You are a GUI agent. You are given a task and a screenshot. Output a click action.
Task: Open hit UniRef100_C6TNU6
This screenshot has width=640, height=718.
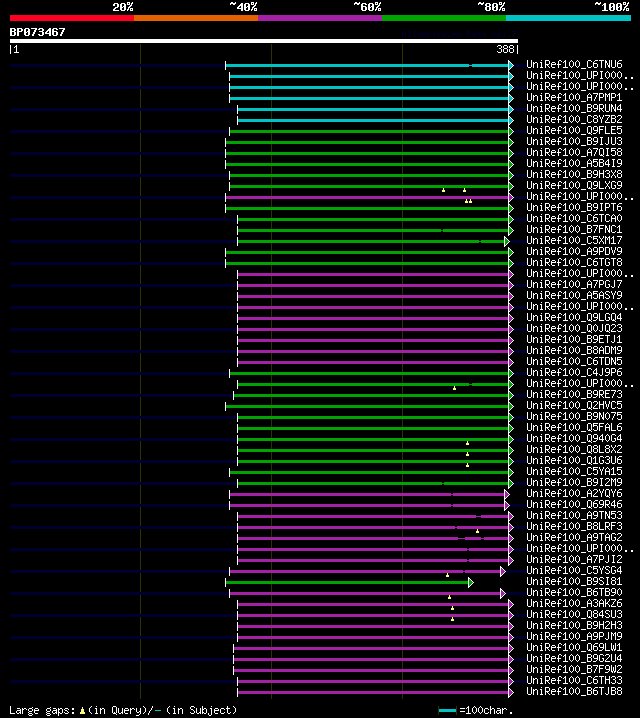point(574,65)
